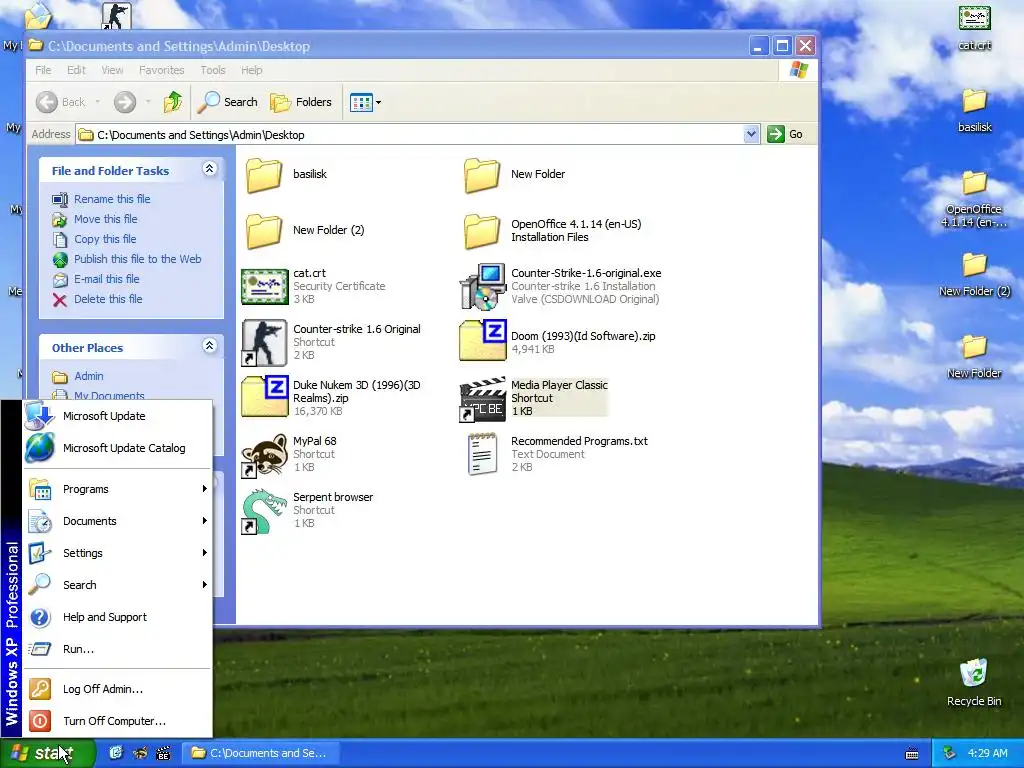1024x768 pixels.
Task: Open the address bar dropdown arrow
Action: point(751,135)
